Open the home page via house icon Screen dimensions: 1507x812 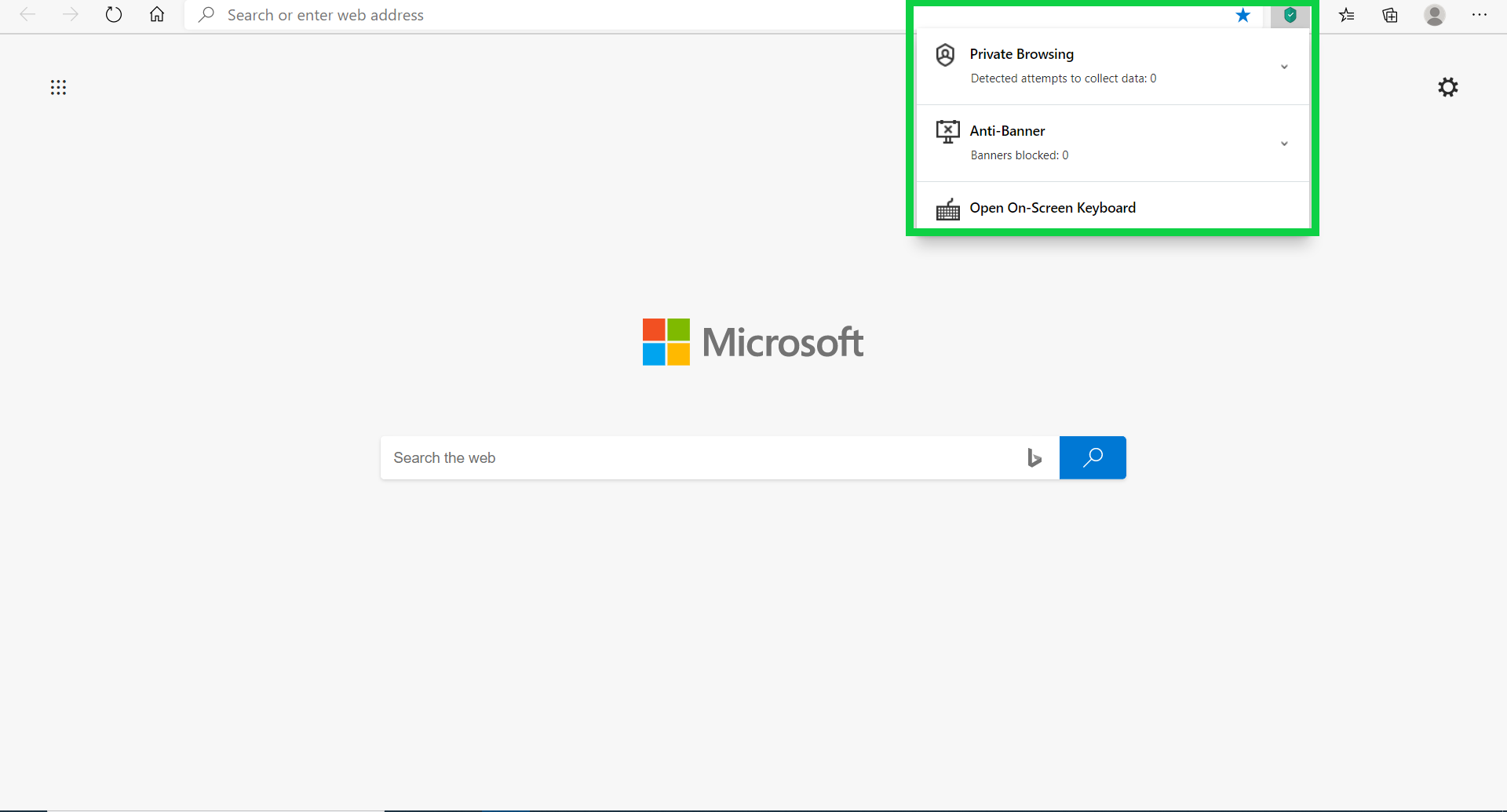pos(157,14)
